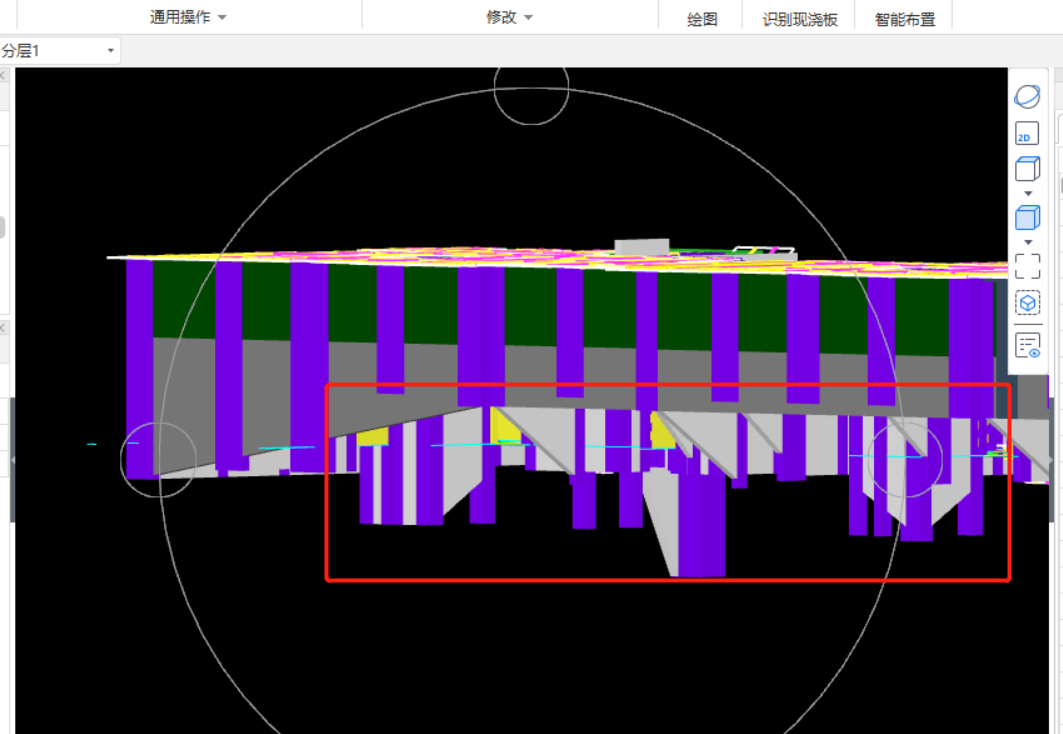
Task: Activate the orbit rotate view icon
Action: pyautogui.click(x=1027, y=97)
